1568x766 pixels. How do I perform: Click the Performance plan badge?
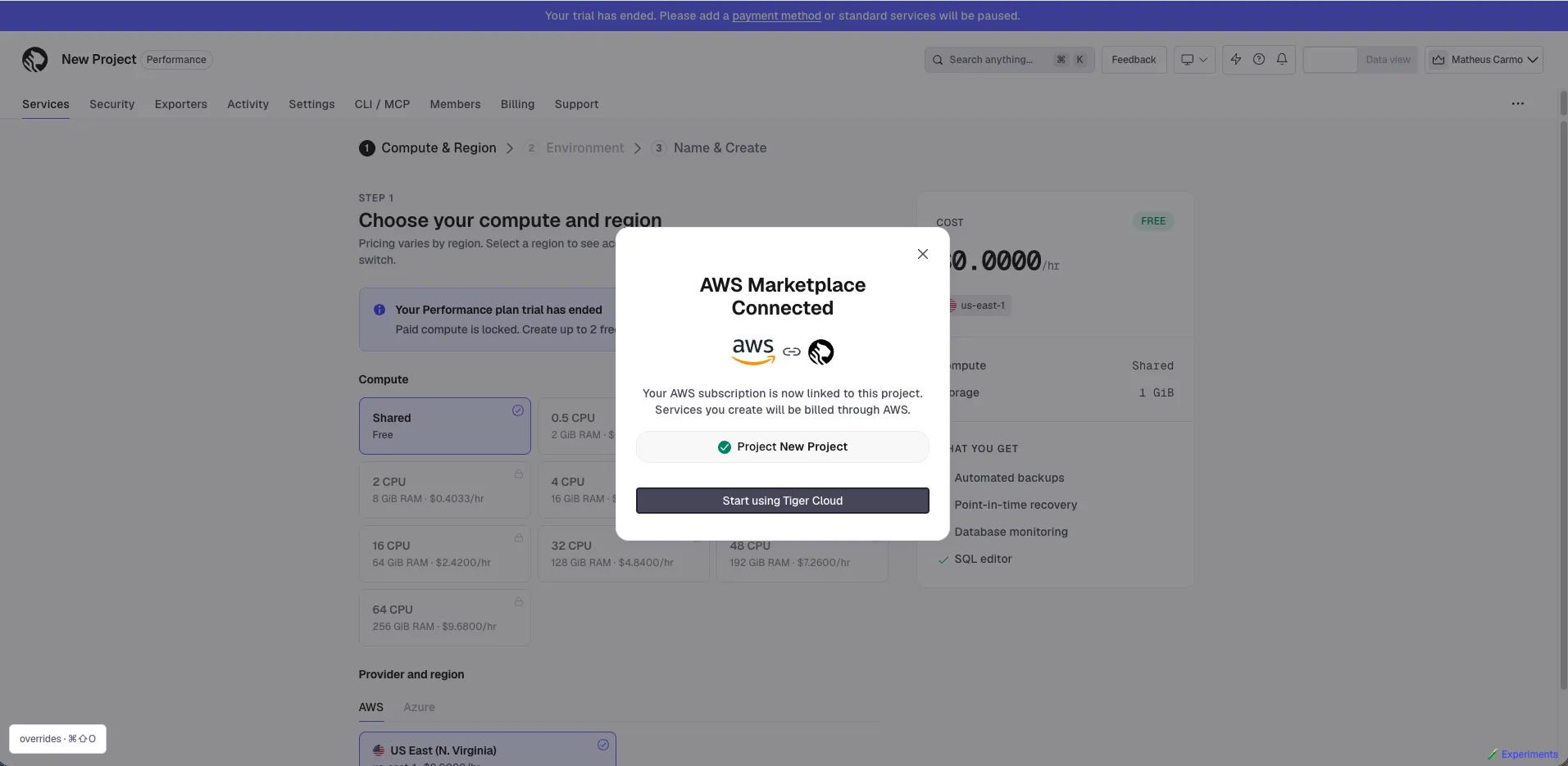pos(176,59)
